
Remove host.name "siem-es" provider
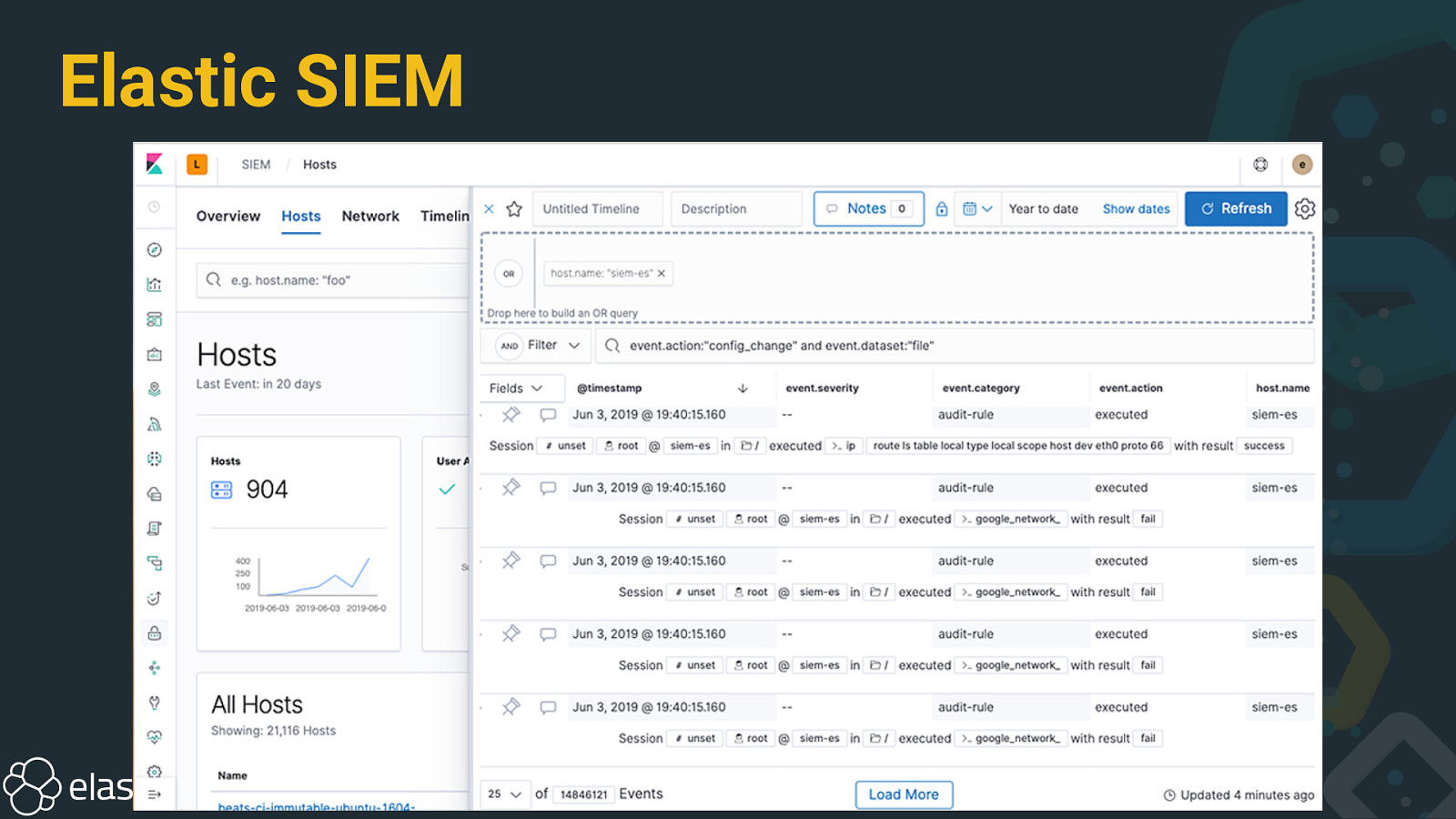[x=662, y=273]
